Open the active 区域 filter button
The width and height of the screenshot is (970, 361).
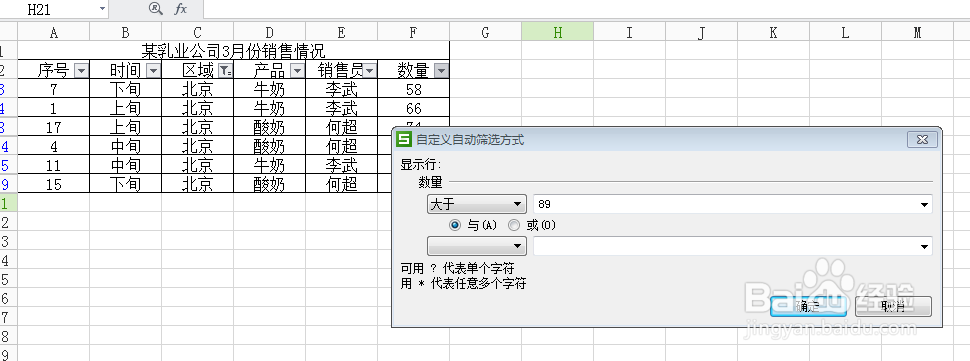point(225,71)
